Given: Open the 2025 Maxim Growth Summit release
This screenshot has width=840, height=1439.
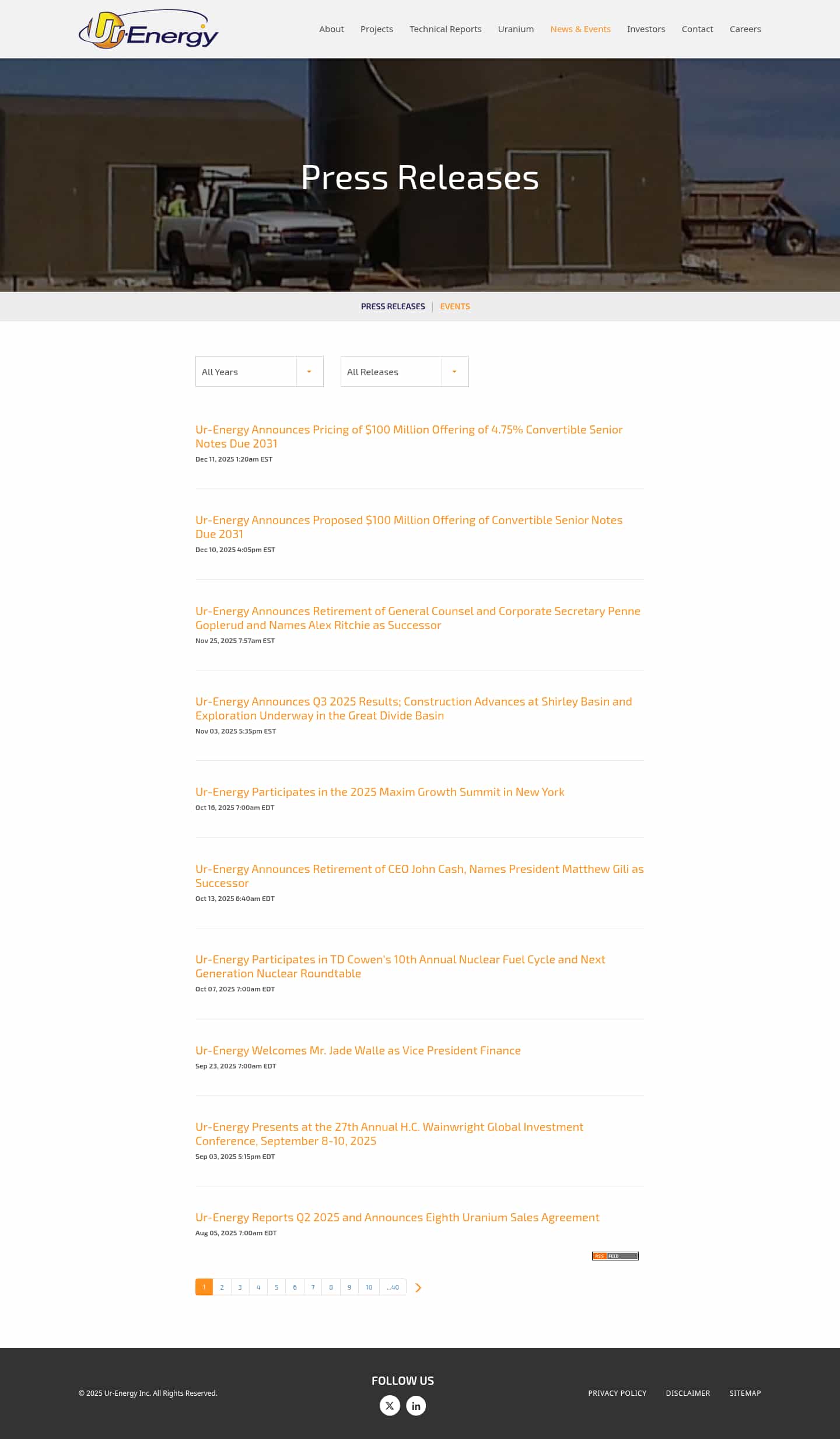Looking at the screenshot, I should pyautogui.click(x=380, y=792).
